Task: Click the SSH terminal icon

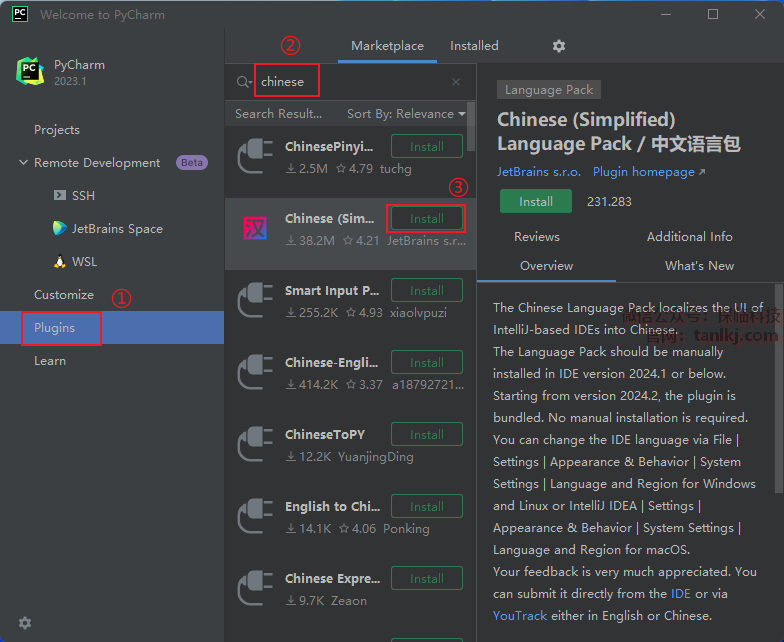Action: pos(60,195)
